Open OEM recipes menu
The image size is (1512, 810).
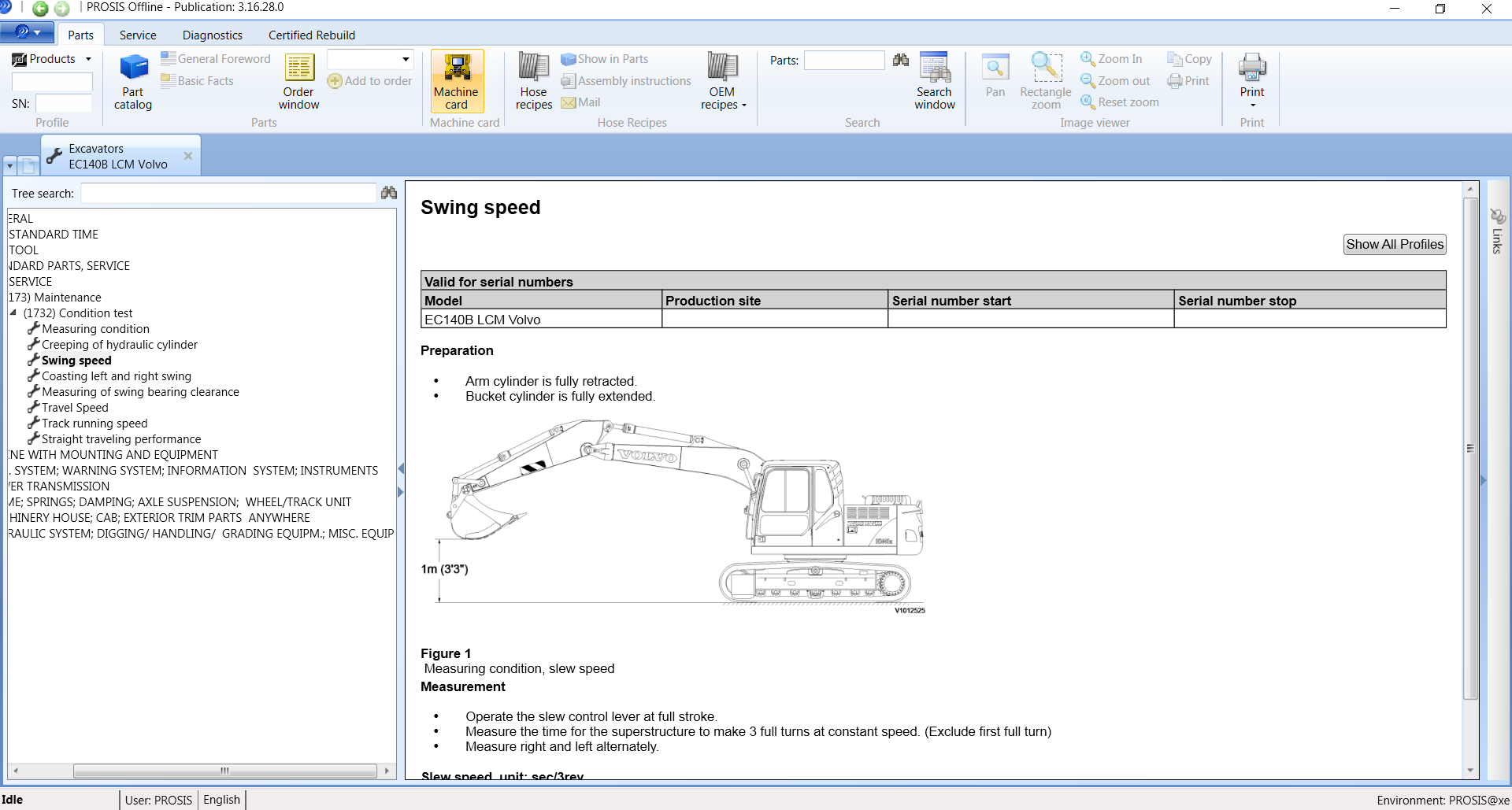722,82
